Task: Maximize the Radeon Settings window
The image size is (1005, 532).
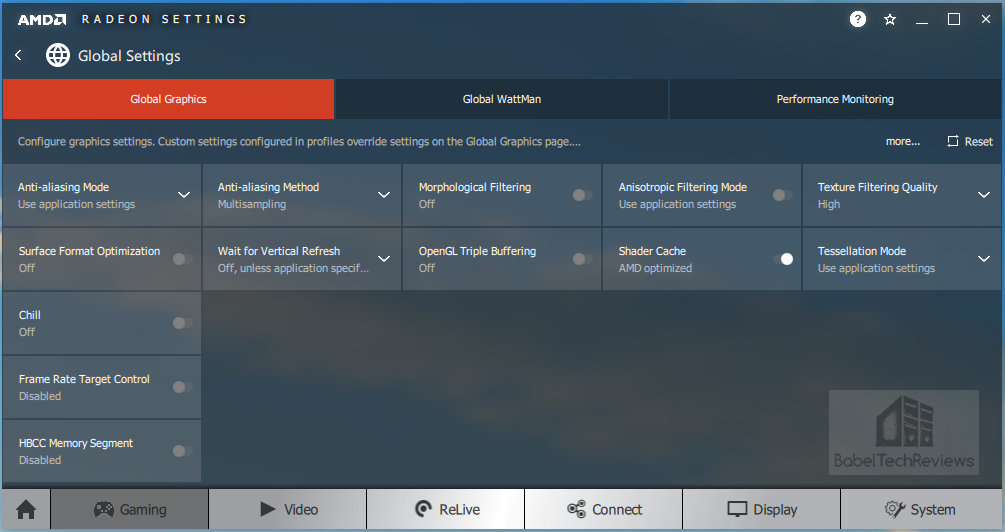Action: pos(954,19)
